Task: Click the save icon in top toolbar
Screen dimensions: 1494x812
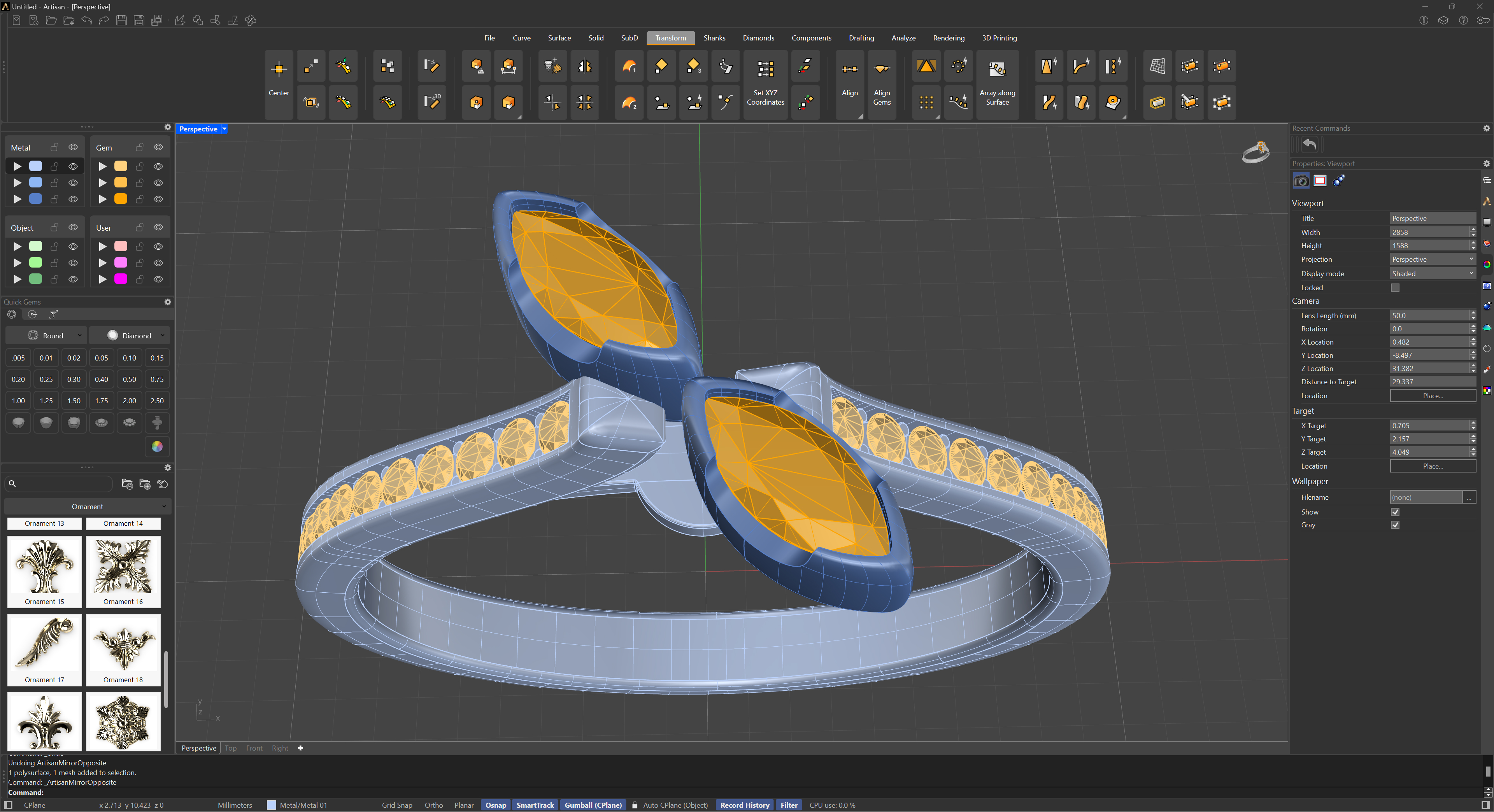Action: click(x=121, y=20)
